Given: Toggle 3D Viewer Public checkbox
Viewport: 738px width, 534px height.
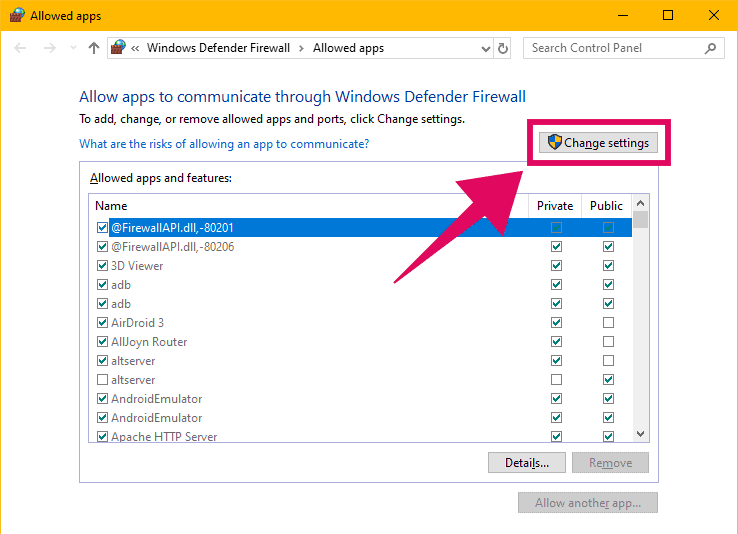Looking at the screenshot, I should click(608, 265).
